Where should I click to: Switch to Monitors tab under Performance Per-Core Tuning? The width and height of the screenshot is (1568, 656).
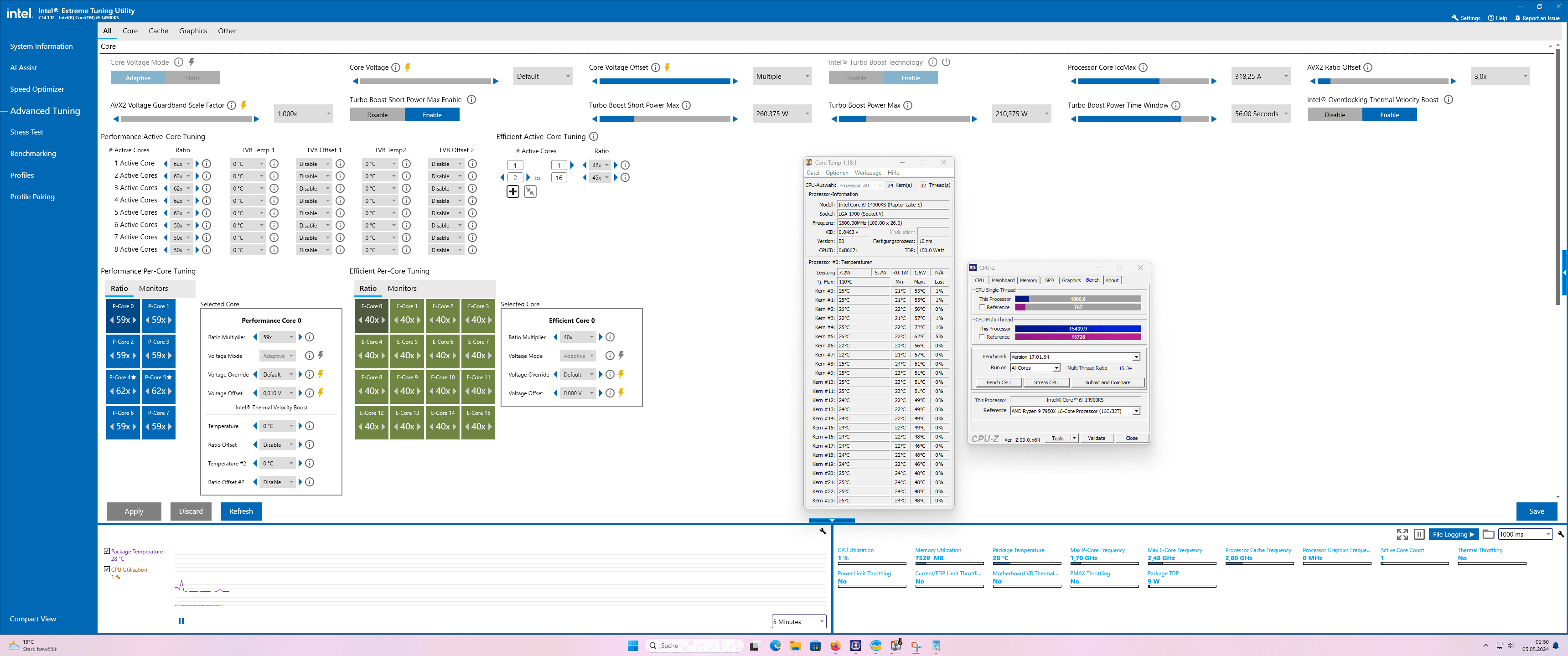(153, 289)
